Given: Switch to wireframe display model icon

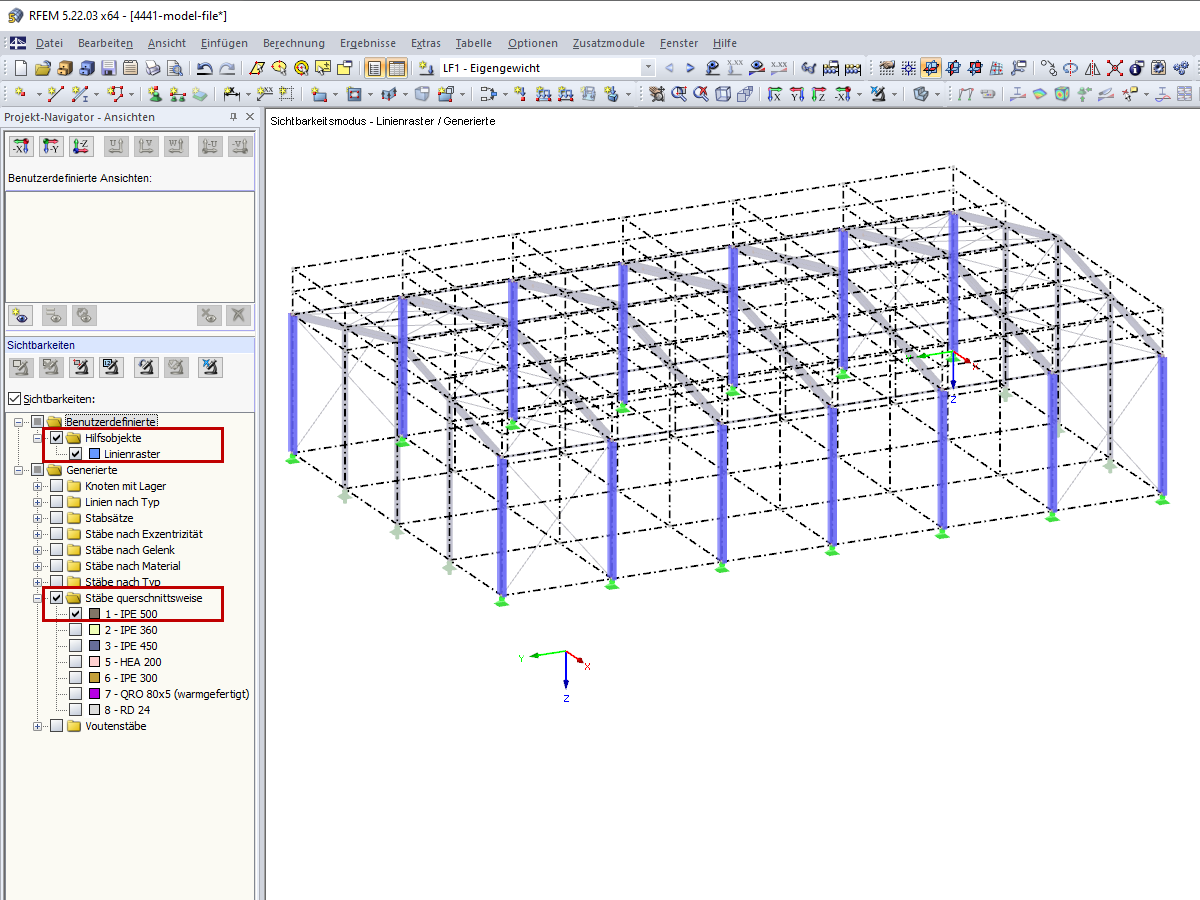Looking at the screenshot, I should click(x=723, y=94).
